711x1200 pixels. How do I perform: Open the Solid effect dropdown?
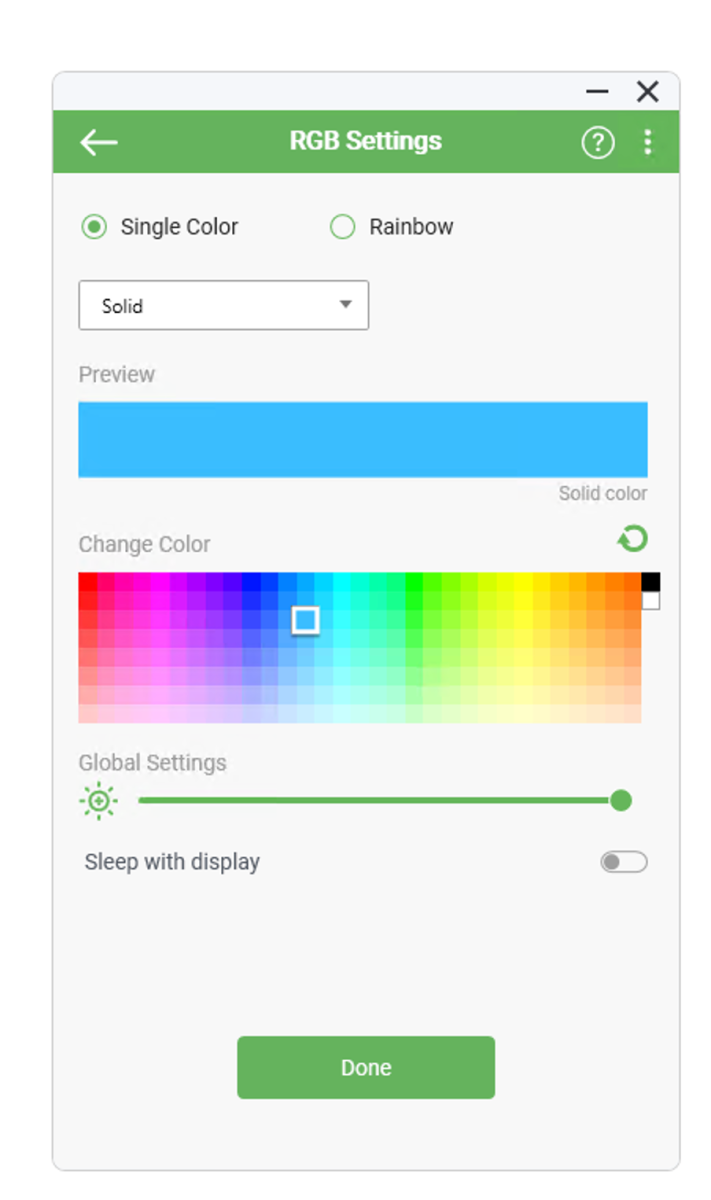click(x=224, y=305)
